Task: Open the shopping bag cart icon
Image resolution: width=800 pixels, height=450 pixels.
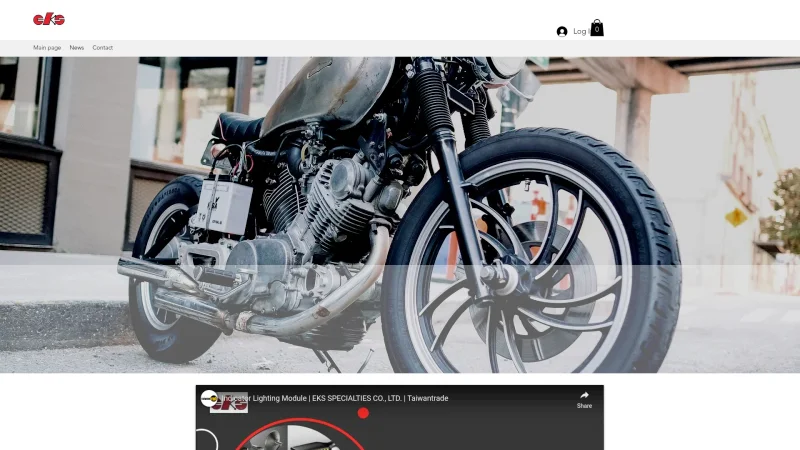Action: pyautogui.click(x=597, y=28)
